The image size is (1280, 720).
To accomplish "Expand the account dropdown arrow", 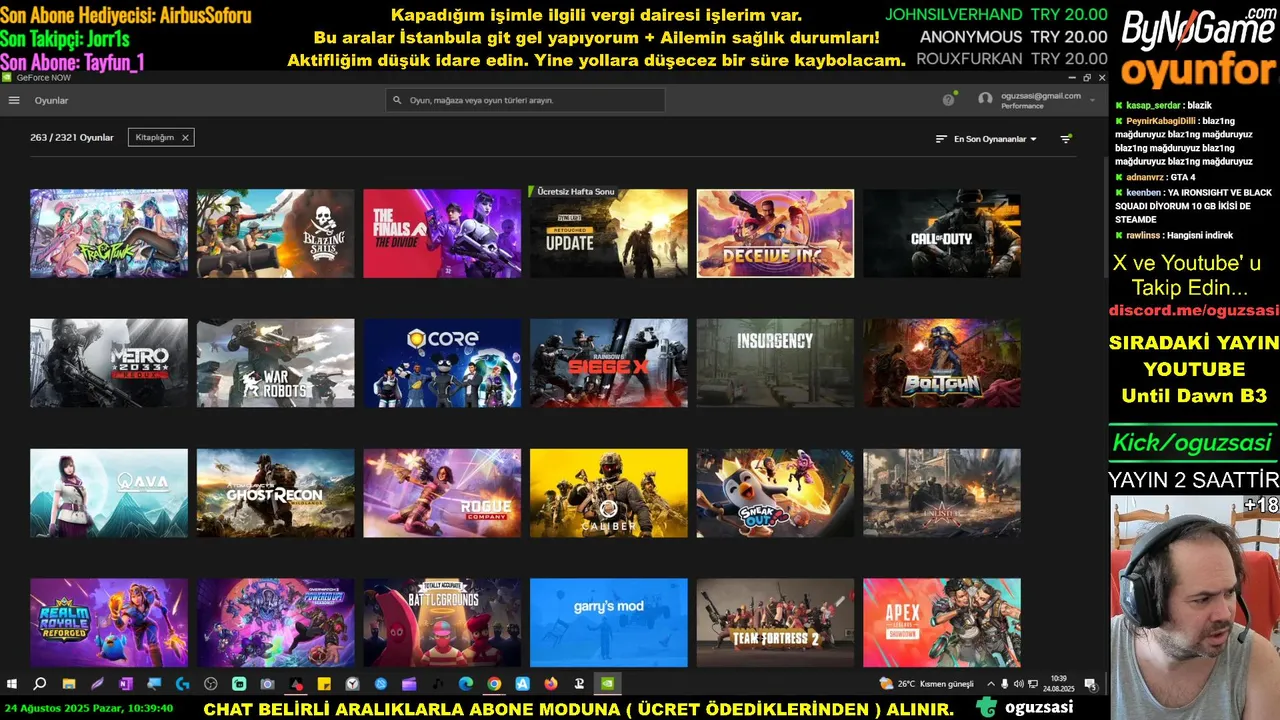I will tap(1092, 99).
